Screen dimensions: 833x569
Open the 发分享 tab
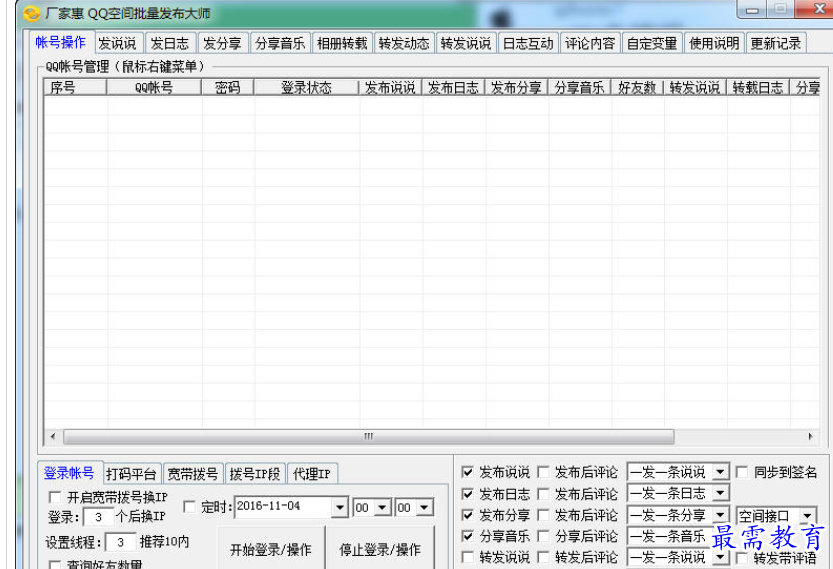click(222, 43)
